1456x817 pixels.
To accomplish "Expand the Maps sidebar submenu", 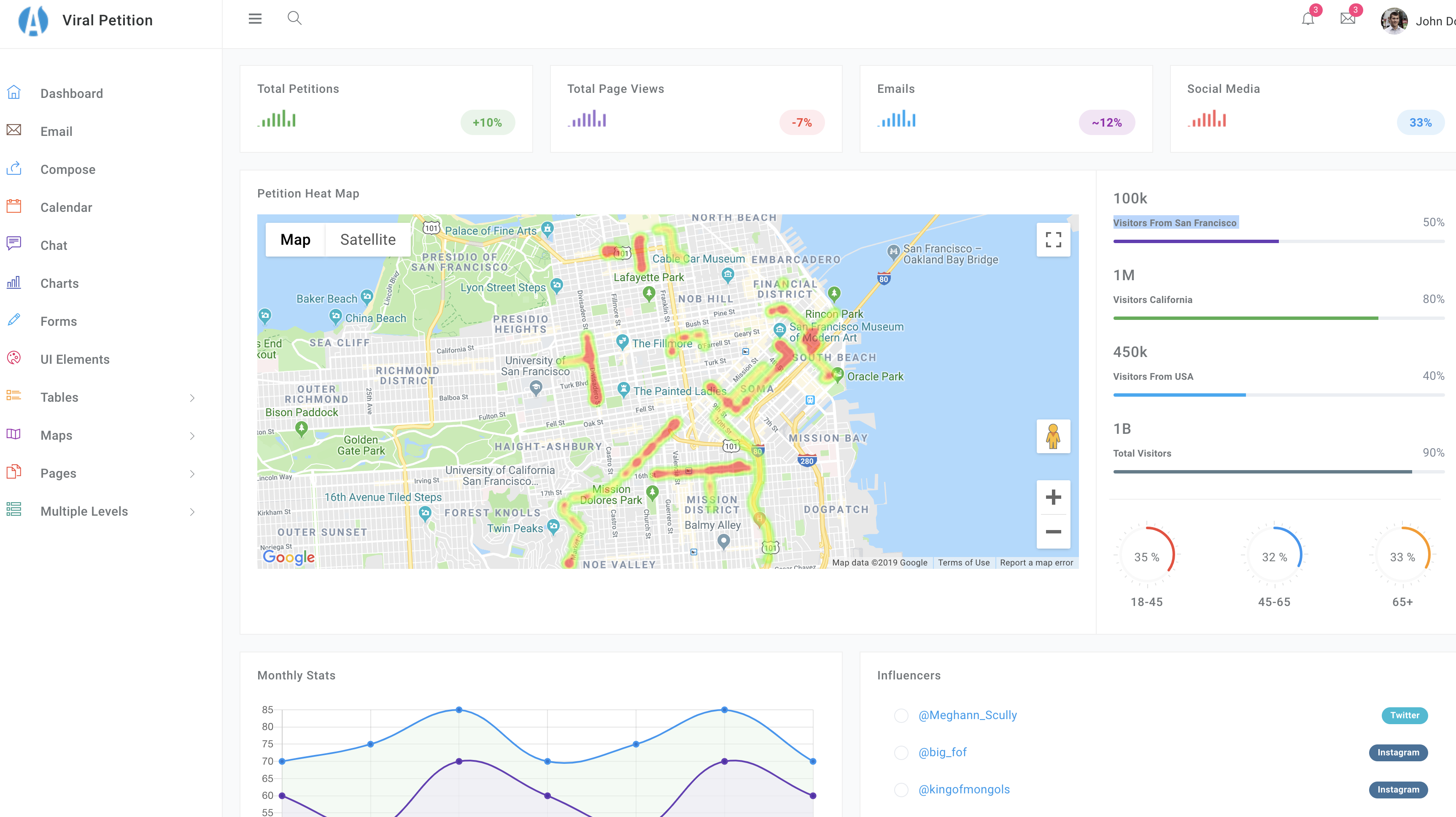I will [192, 436].
